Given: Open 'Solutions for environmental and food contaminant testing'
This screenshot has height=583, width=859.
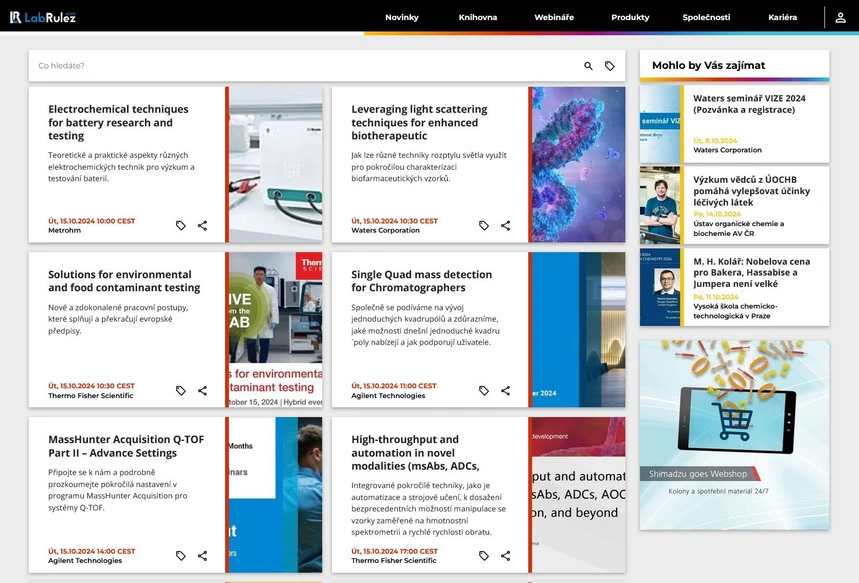Looking at the screenshot, I should click(x=124, y=281).
